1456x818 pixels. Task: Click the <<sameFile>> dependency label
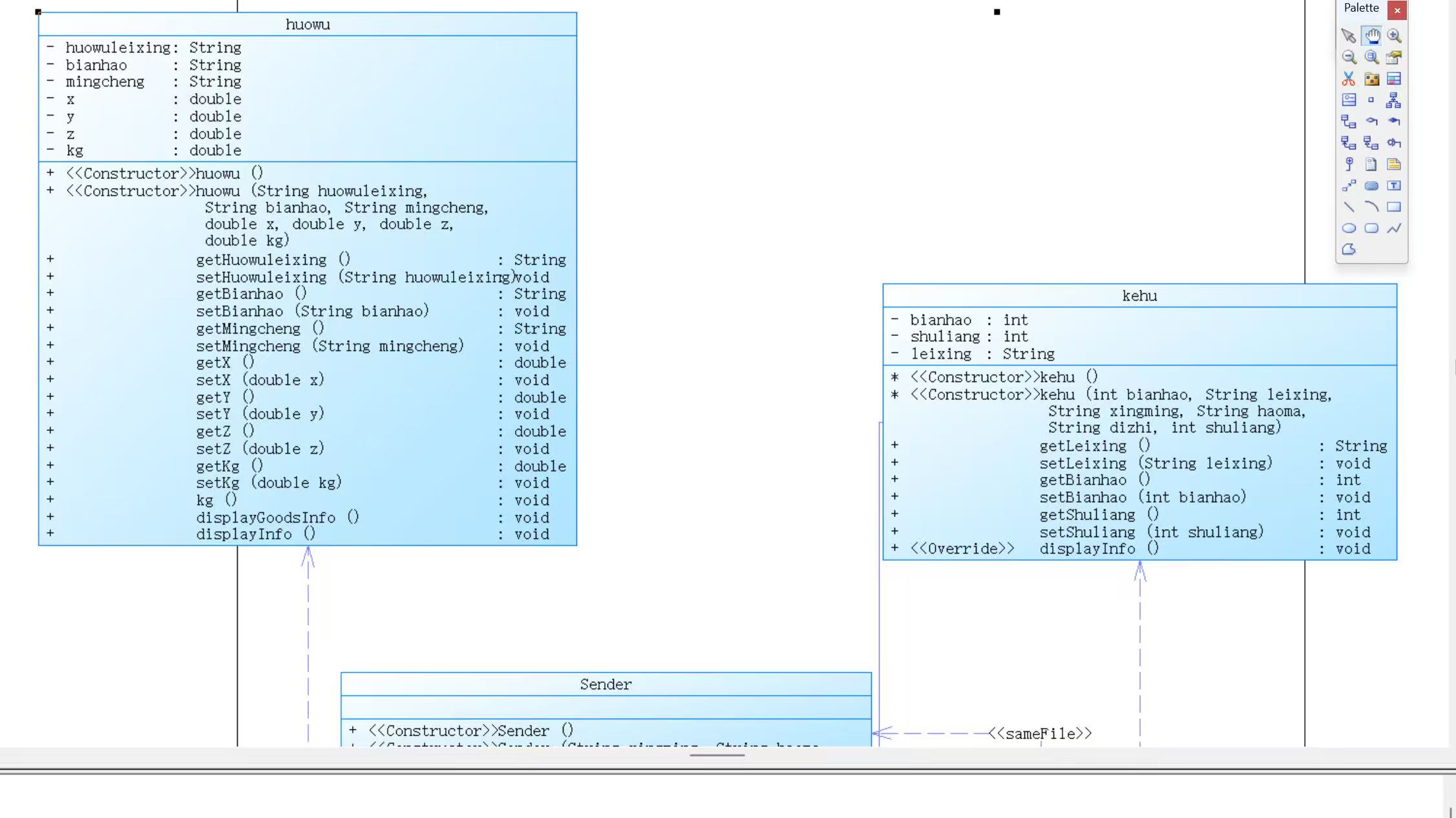(1040, 734)
